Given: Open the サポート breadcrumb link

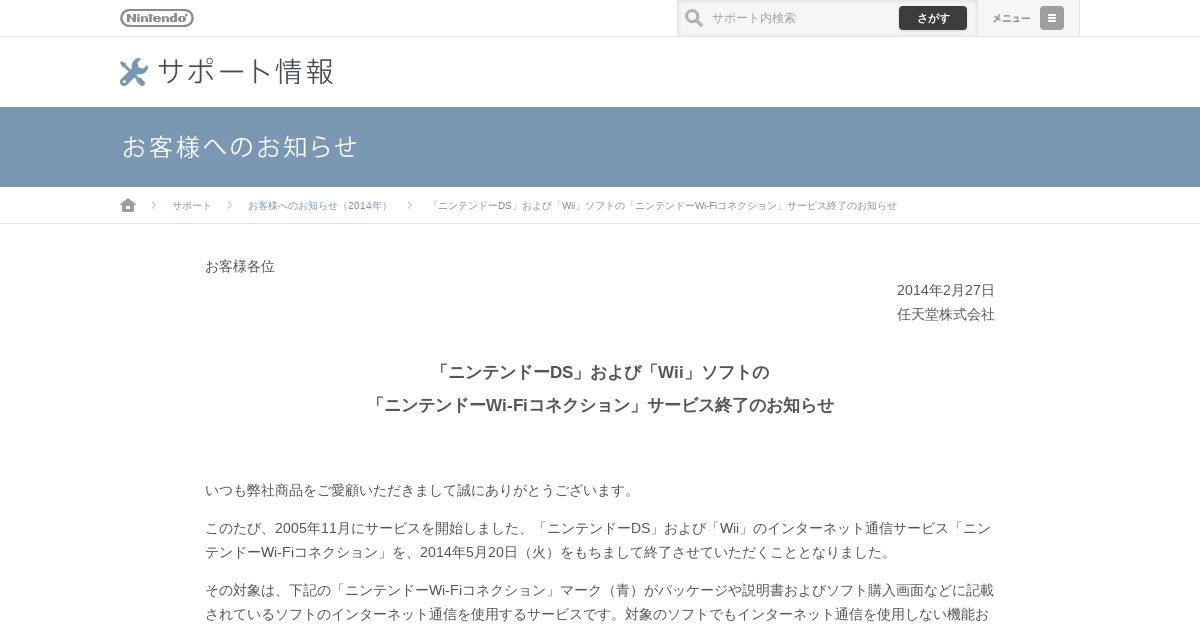Looking at the screenshot, I should (x=191, y=206).
